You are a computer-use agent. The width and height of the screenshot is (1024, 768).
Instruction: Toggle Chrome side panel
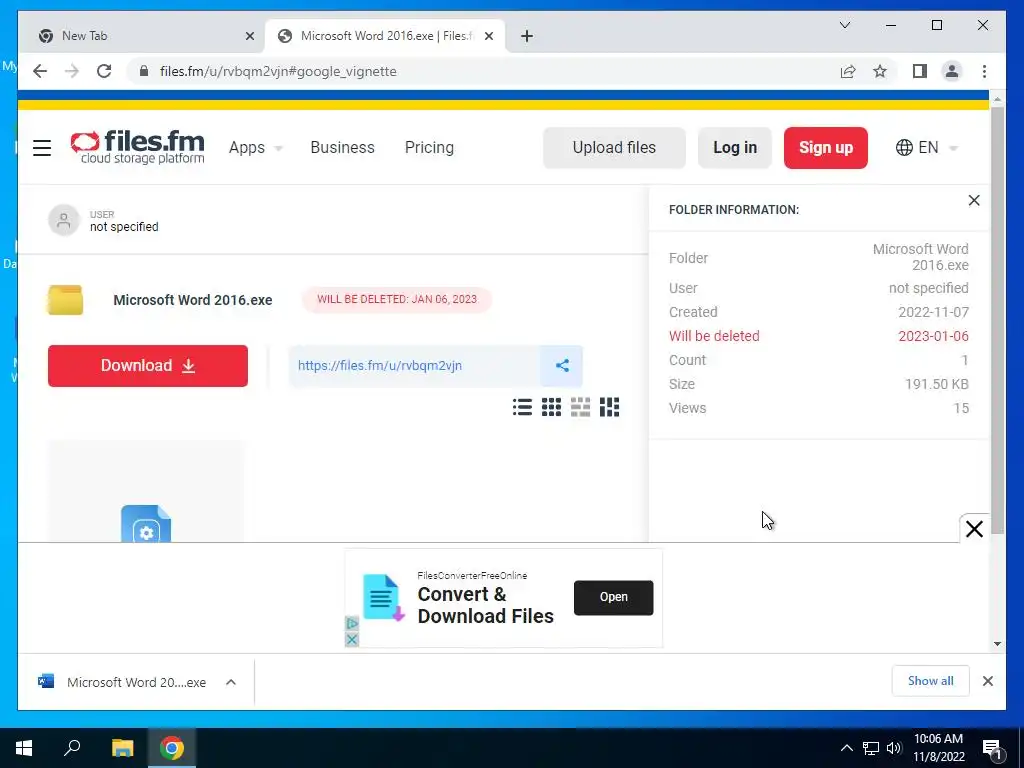point(920,71)
